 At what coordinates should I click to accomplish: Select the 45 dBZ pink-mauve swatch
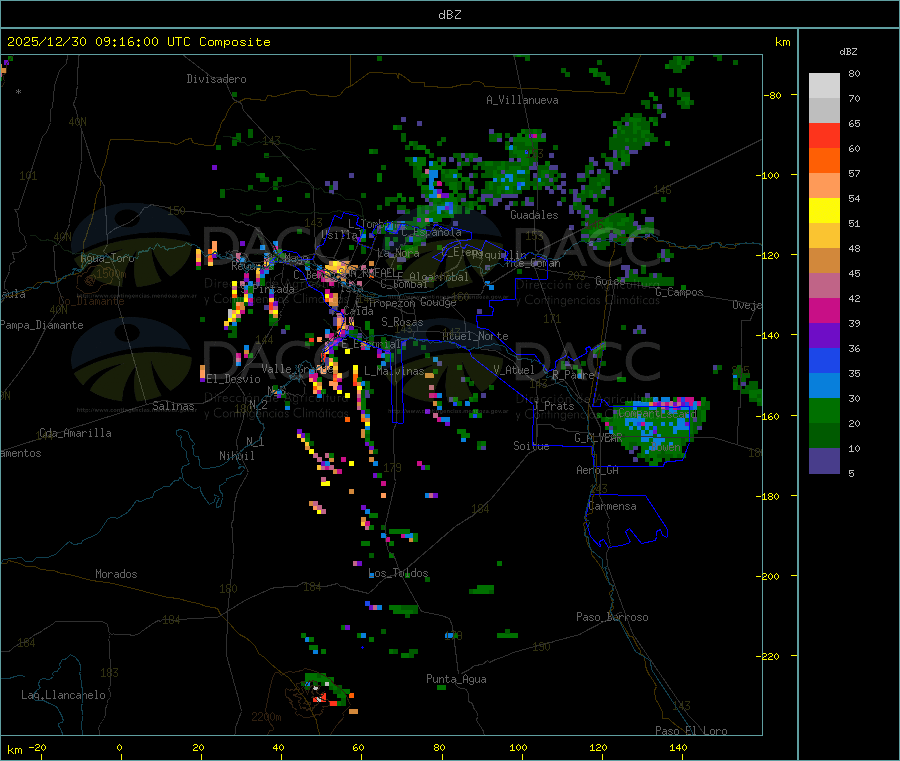click(x=824, y=286)
